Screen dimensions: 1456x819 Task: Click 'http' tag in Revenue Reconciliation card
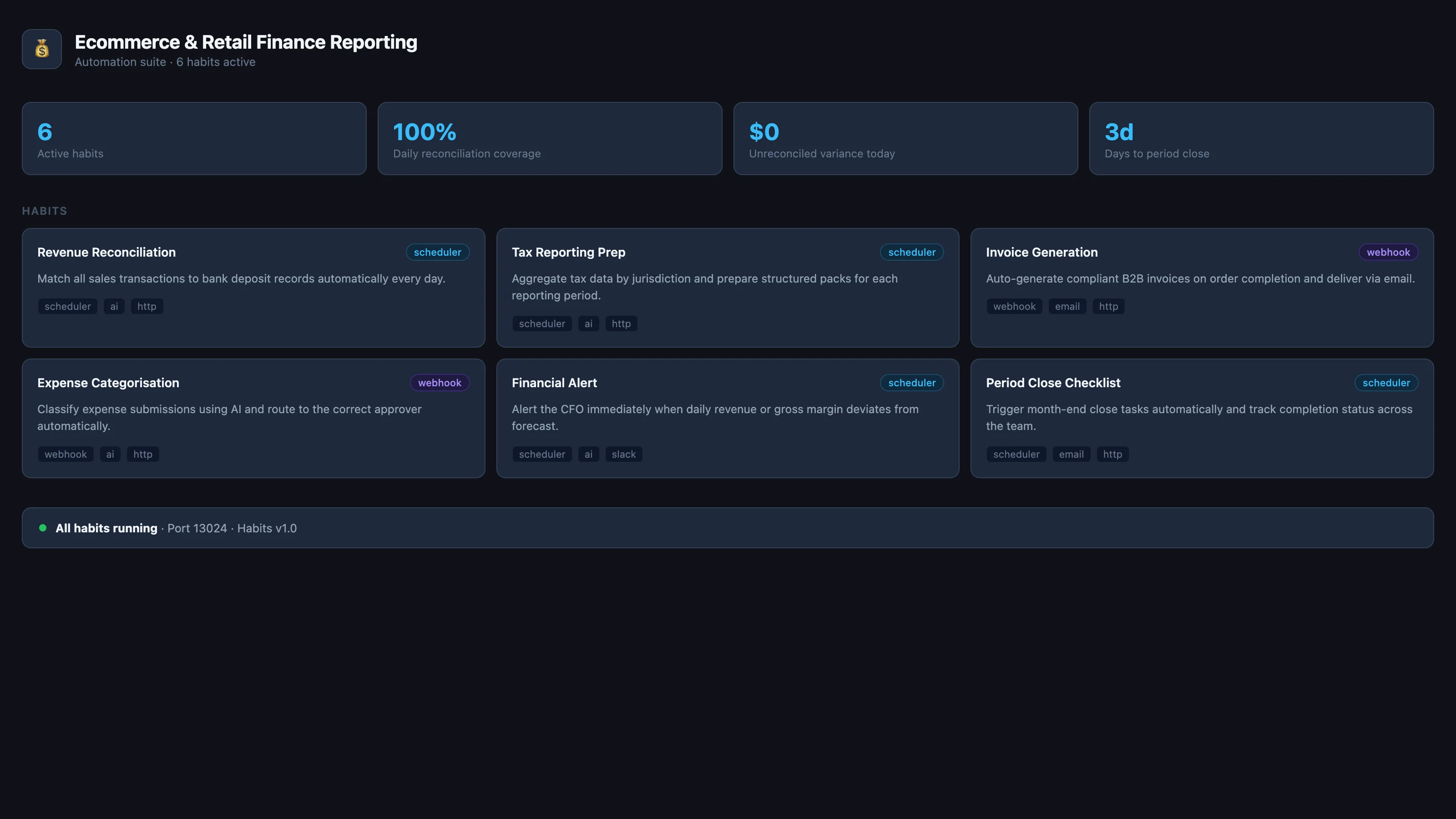[x=147, y=306]
